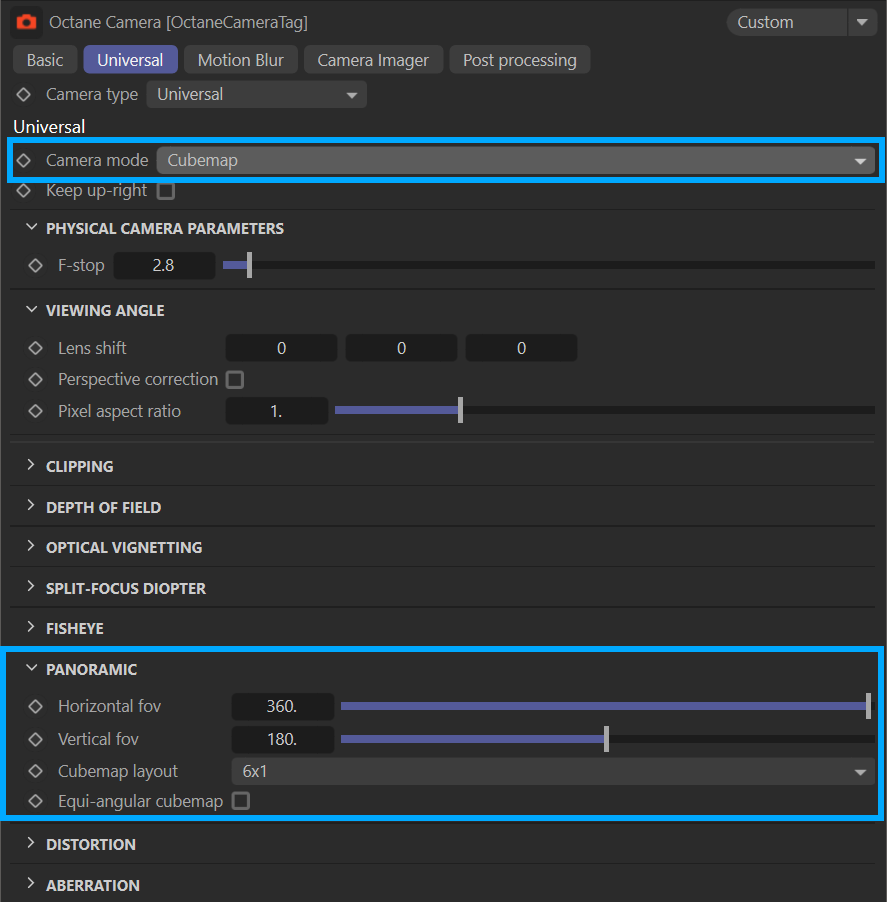The width and height of the screenshot is (887, 902).
Task: Click keyframe diamond next to Camera type
Action: (24, 95)
